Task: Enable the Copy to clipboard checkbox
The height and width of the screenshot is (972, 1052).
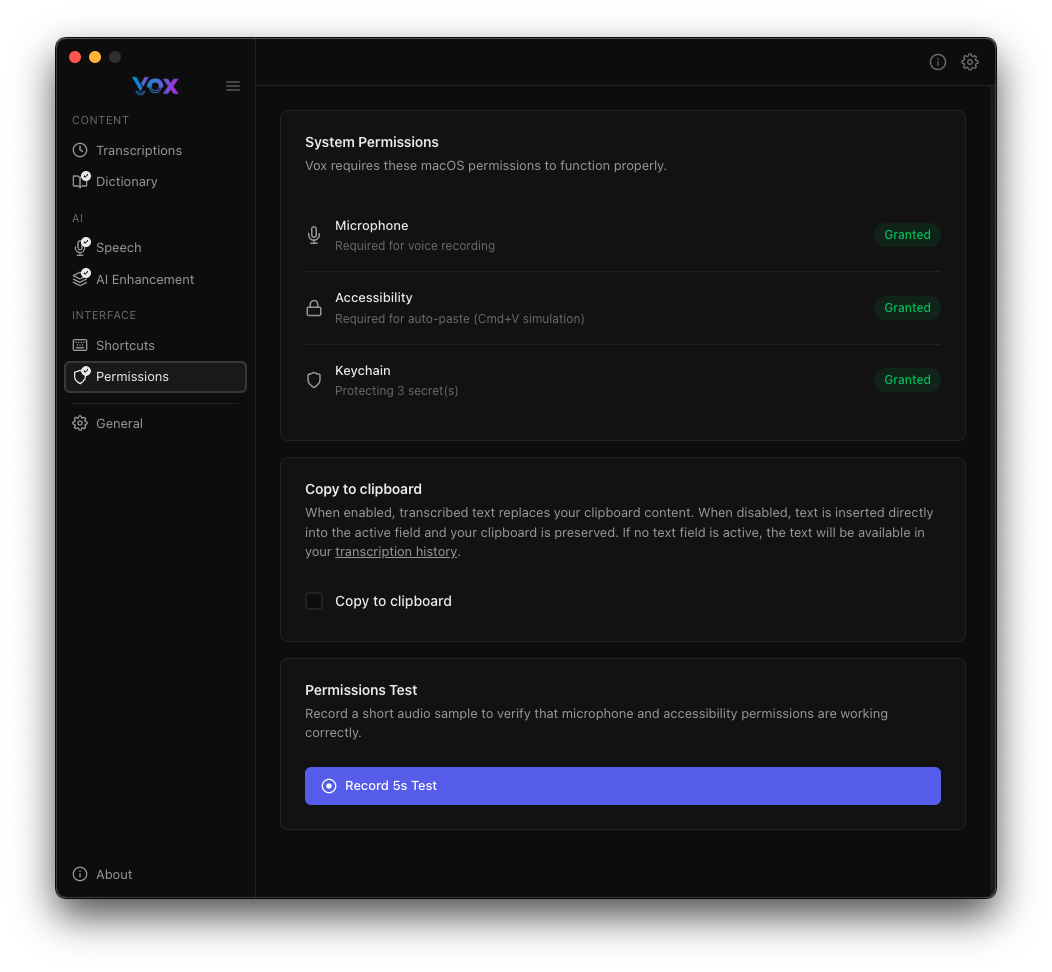Action: point(314,601)
